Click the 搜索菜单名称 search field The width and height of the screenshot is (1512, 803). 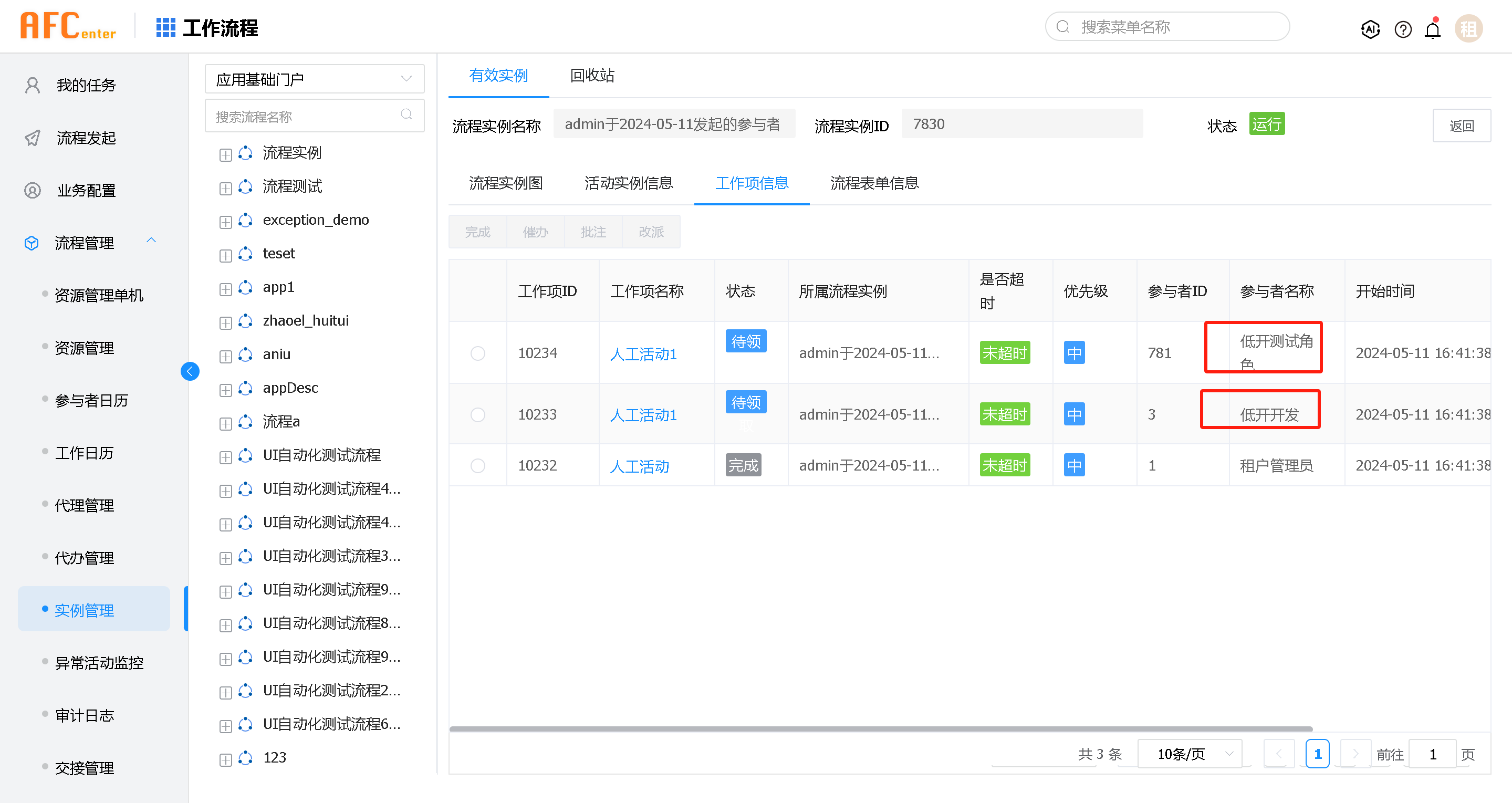click(1168, 27)
